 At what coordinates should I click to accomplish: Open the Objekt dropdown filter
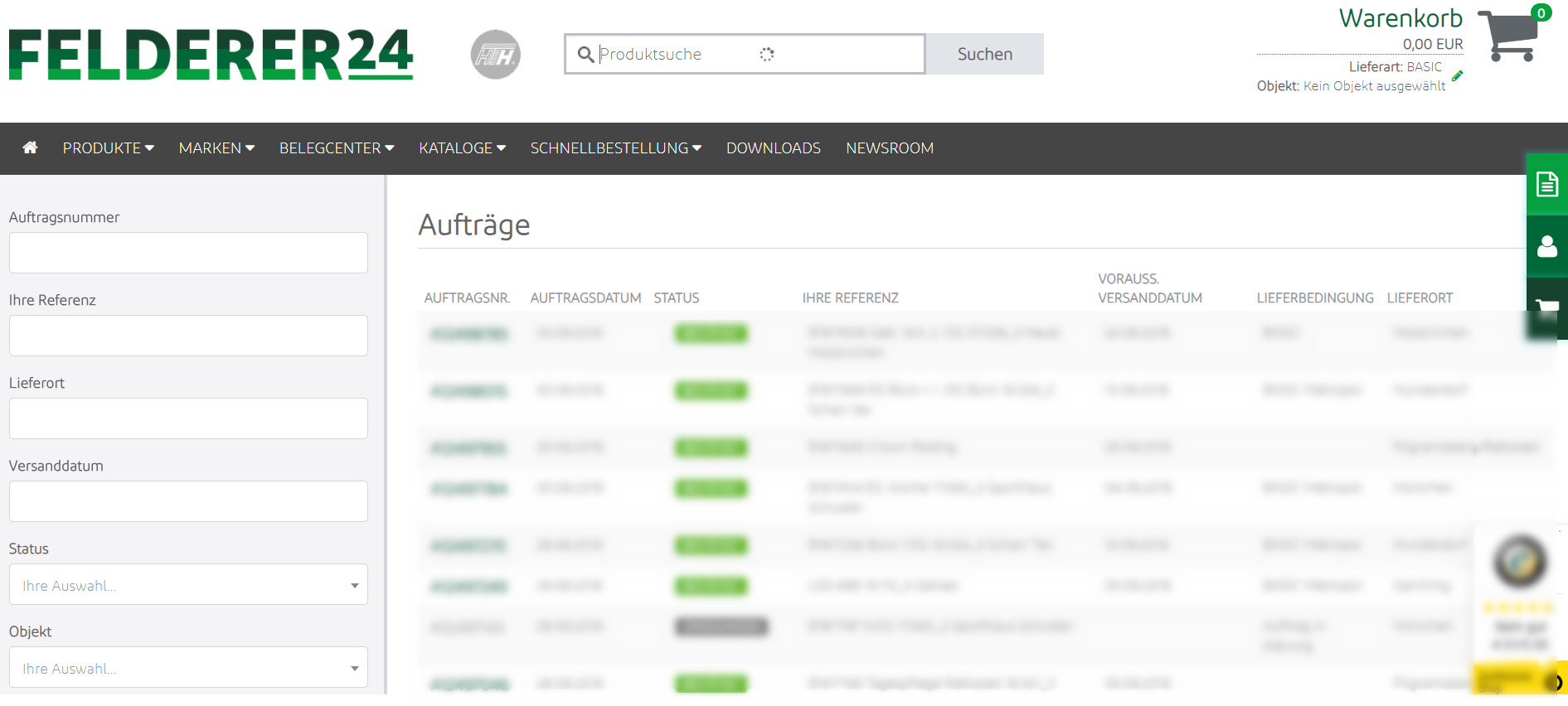(188, 667)
